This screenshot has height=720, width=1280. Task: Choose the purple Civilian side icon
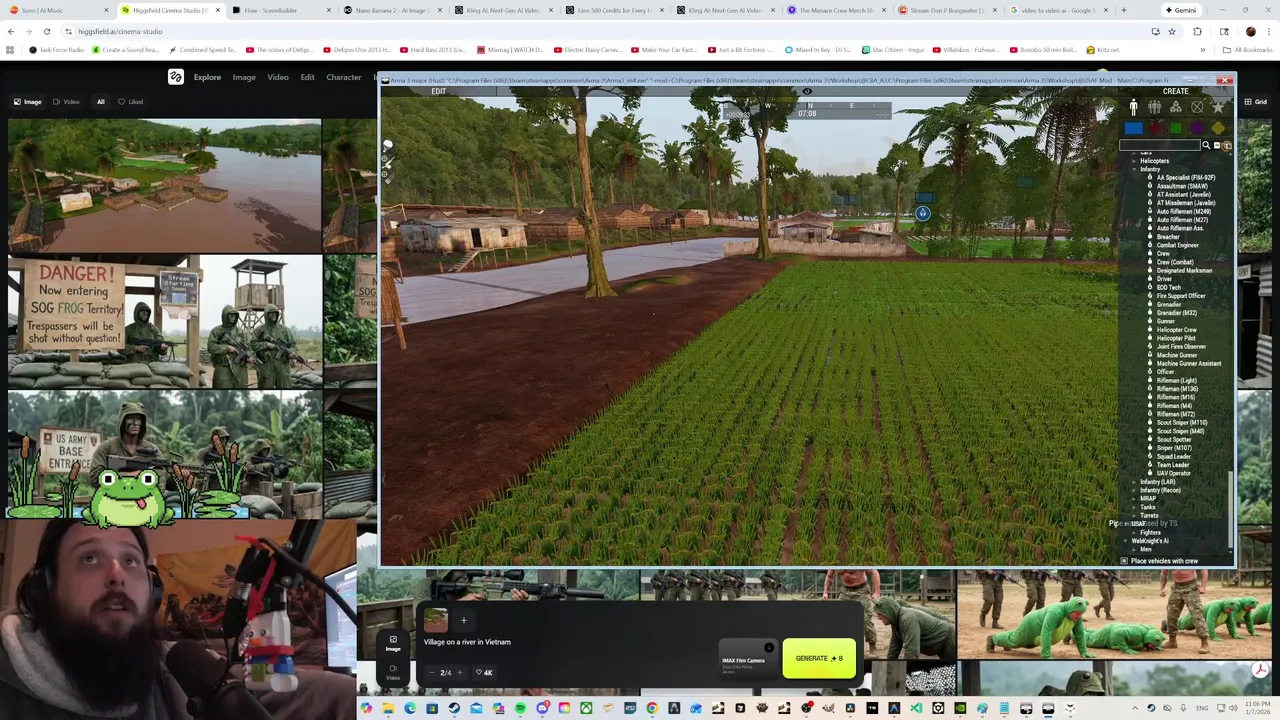(1197, 128)
